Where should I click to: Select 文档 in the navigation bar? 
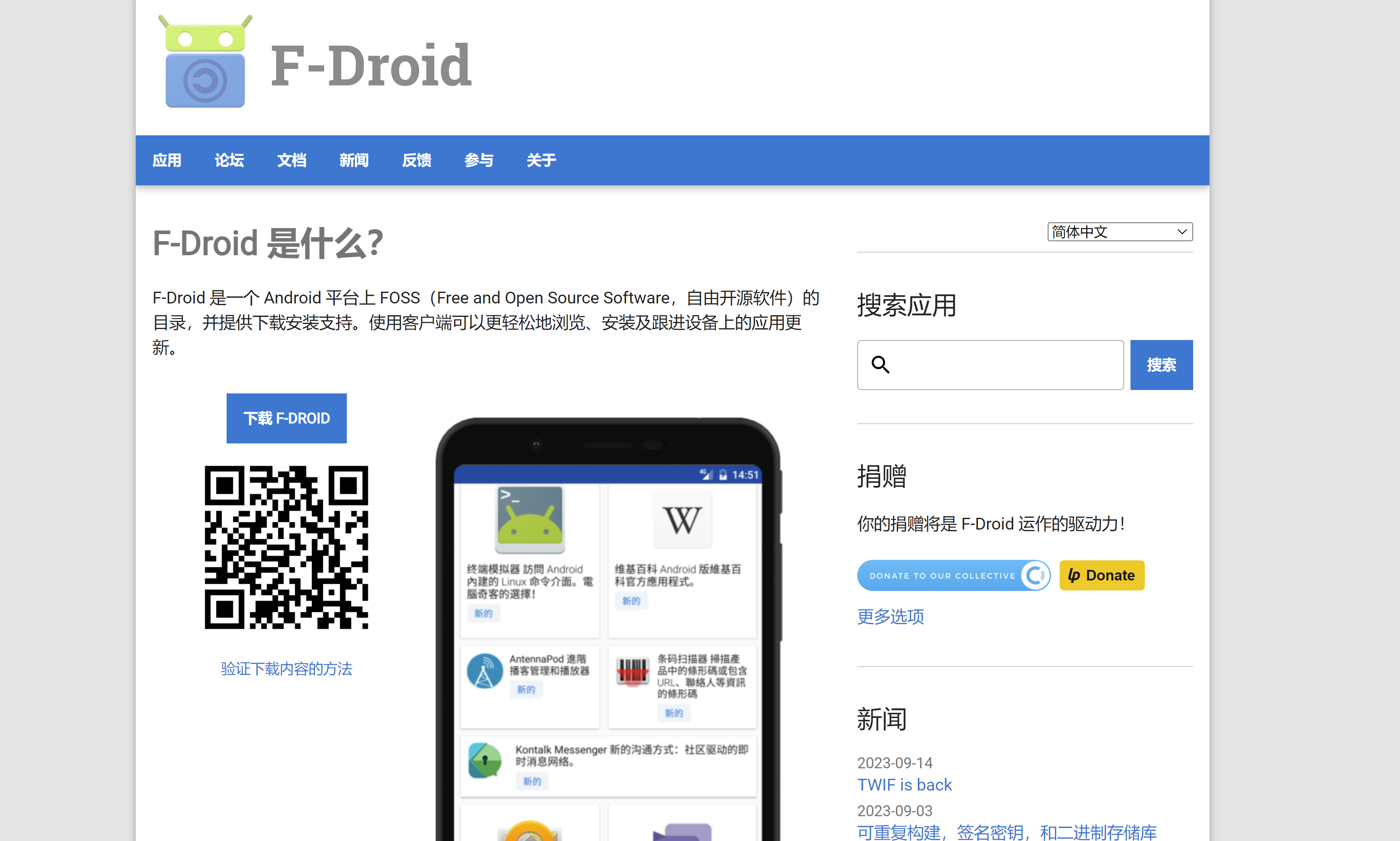(x=291, y=161)
